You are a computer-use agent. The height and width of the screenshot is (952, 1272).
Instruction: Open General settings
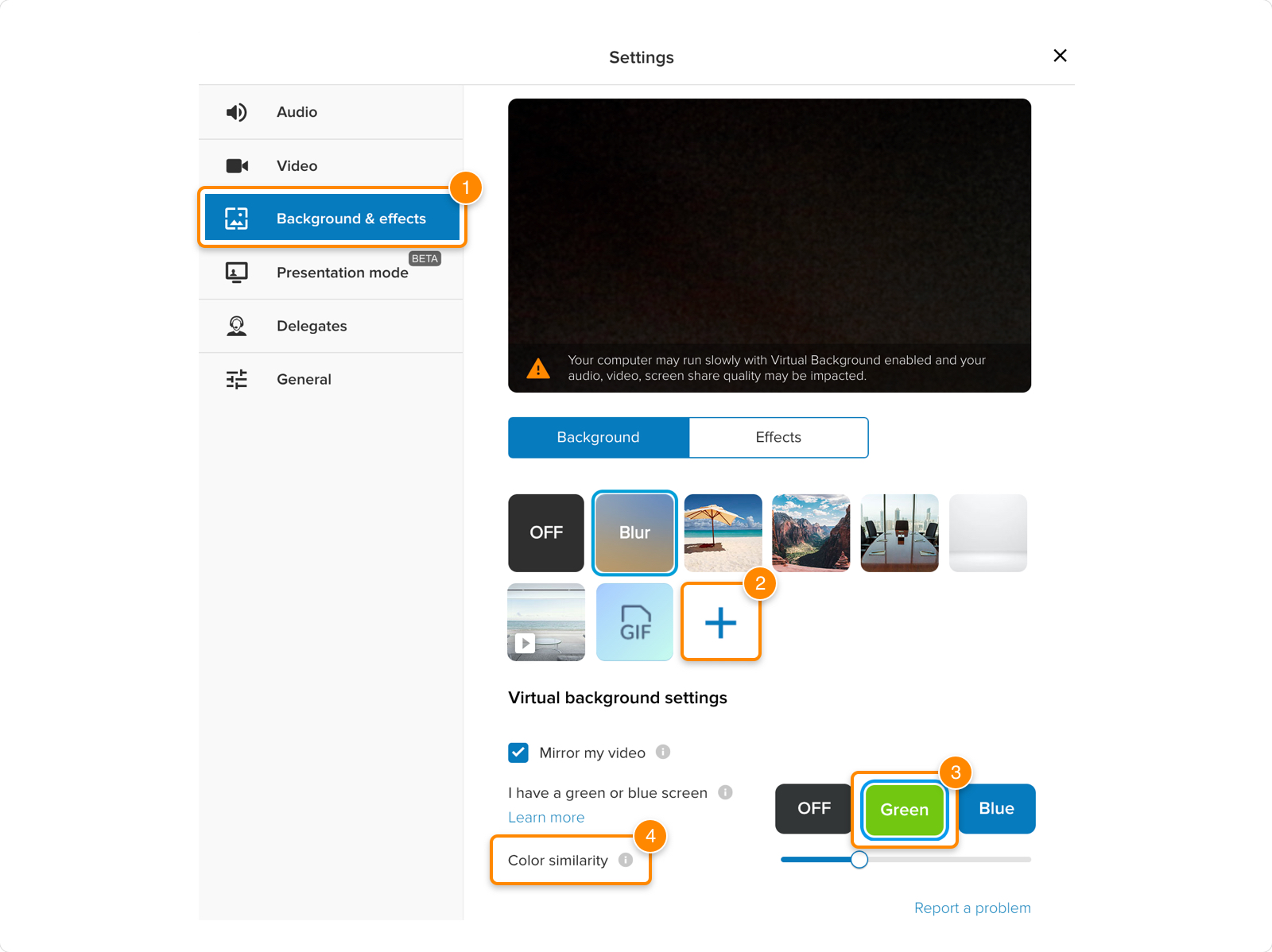304,379
